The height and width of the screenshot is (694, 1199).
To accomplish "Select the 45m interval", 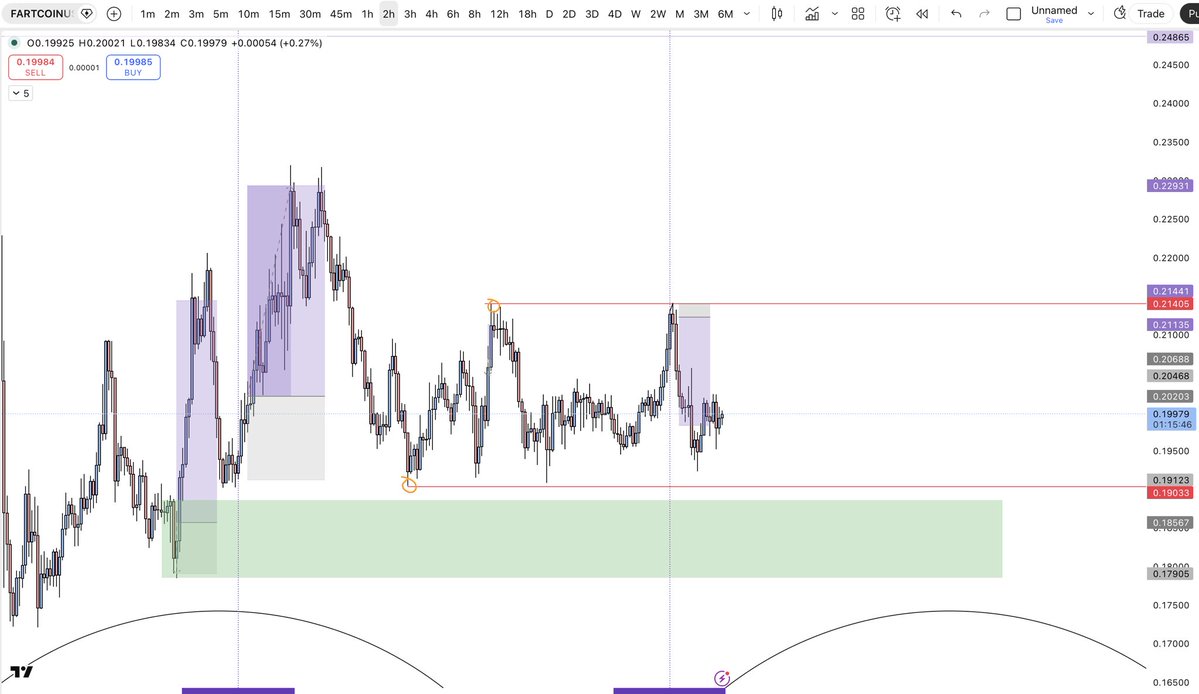I will click(x=341, y=14).
